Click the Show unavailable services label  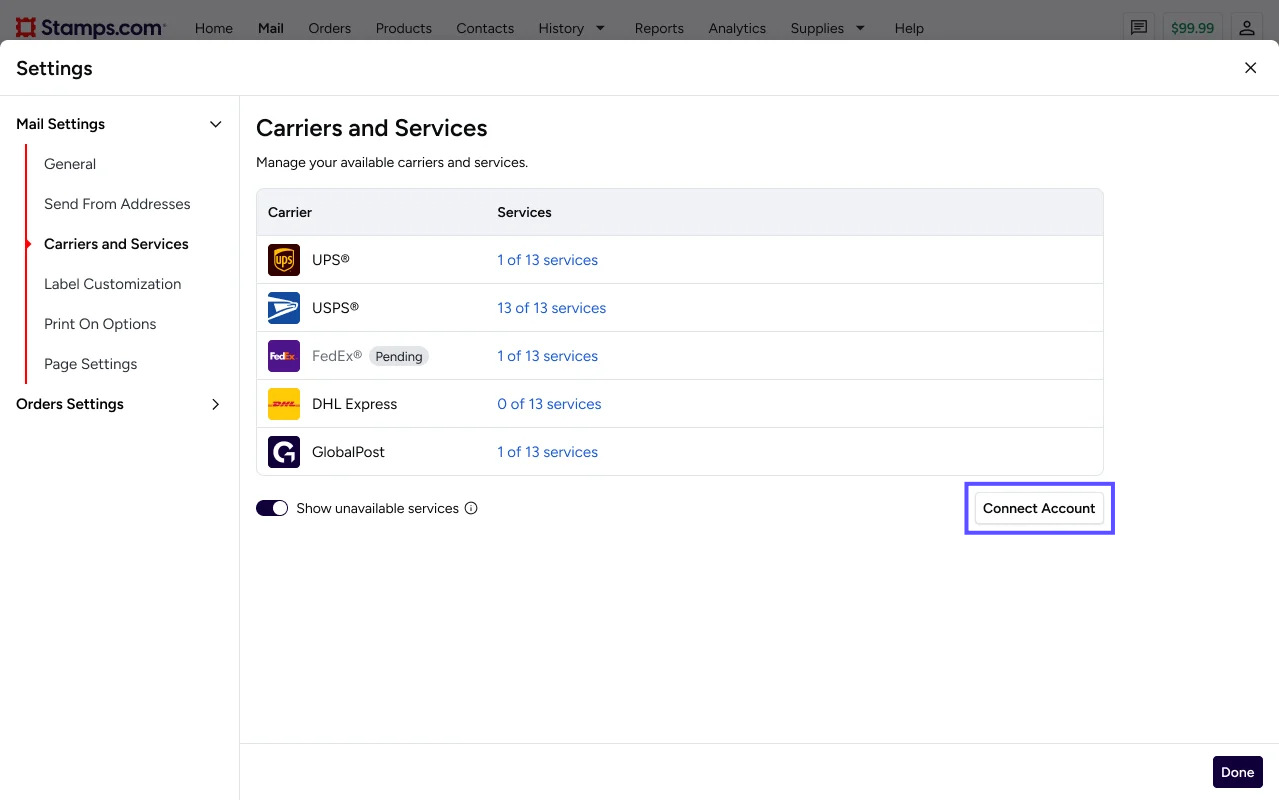377,508
